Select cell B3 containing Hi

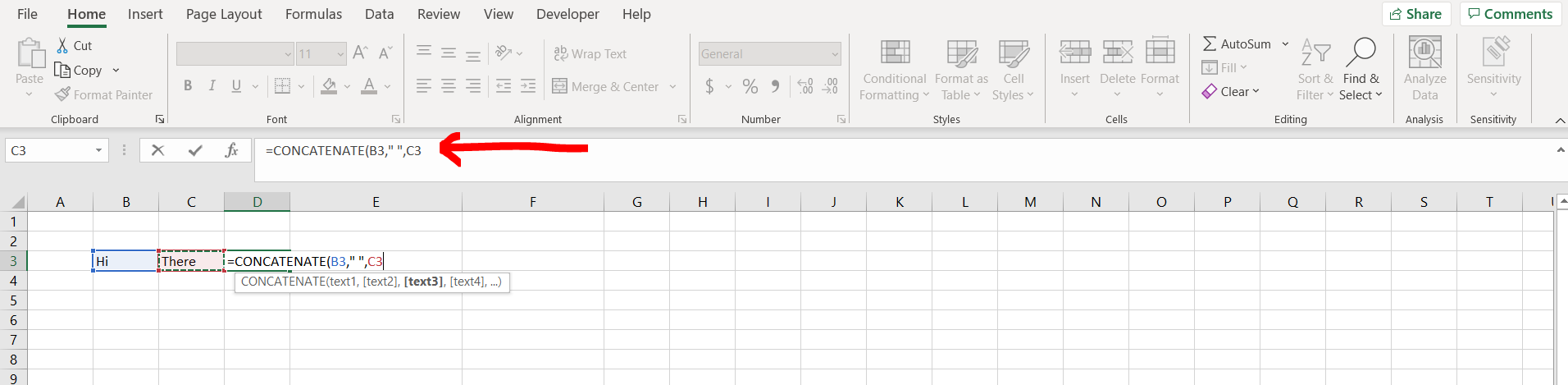[x=125, y=261]
